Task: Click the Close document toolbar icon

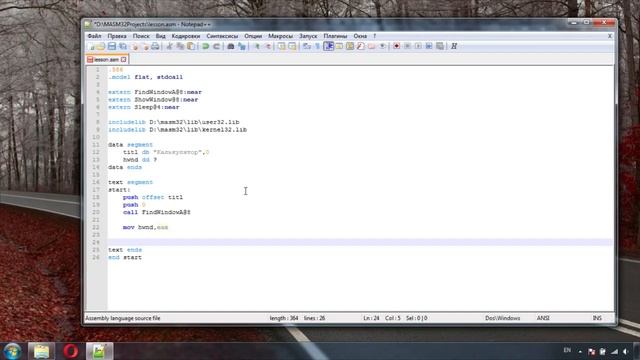Action: (135, 47)
